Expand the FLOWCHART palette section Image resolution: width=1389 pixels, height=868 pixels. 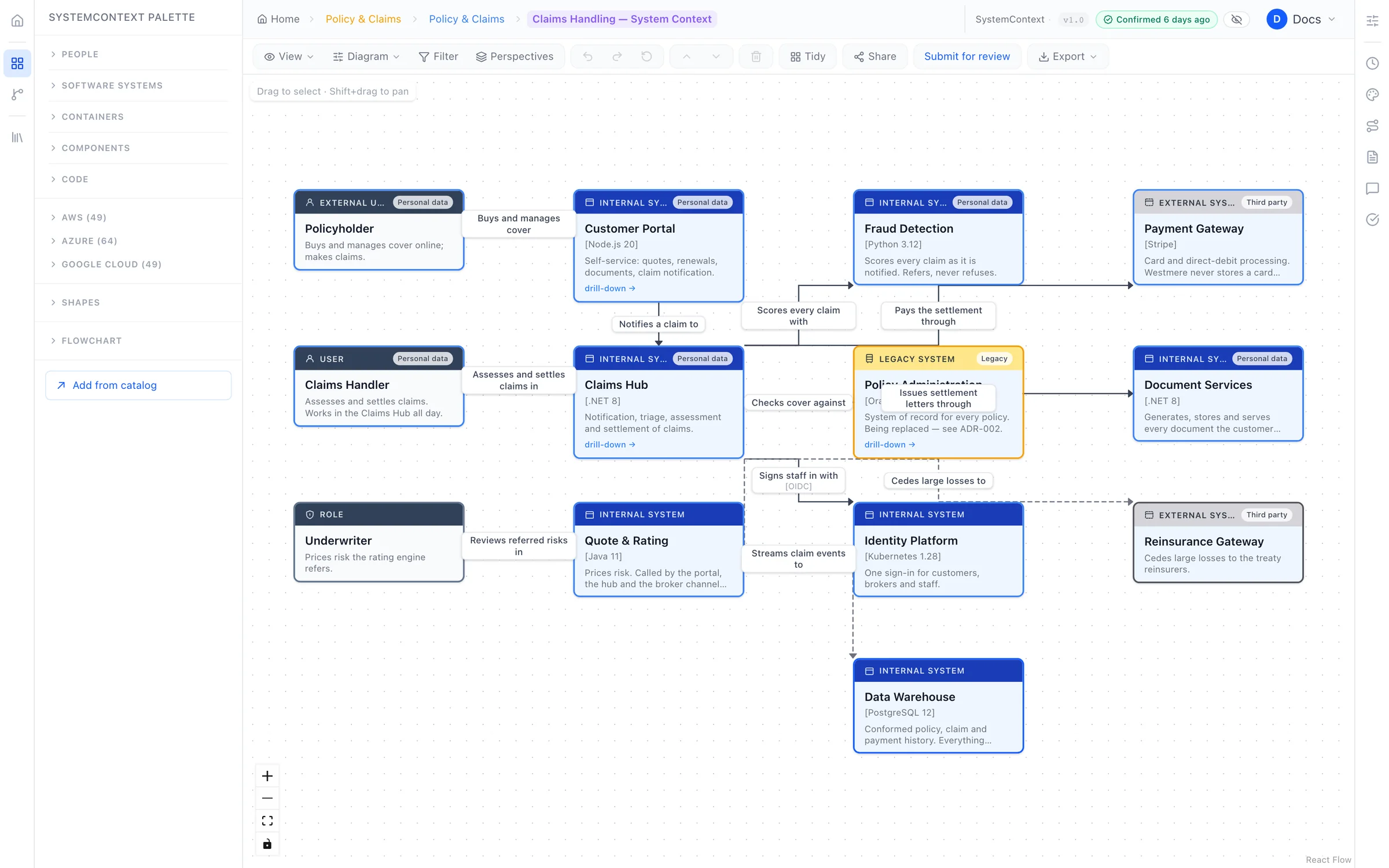(x=139, y=341)
